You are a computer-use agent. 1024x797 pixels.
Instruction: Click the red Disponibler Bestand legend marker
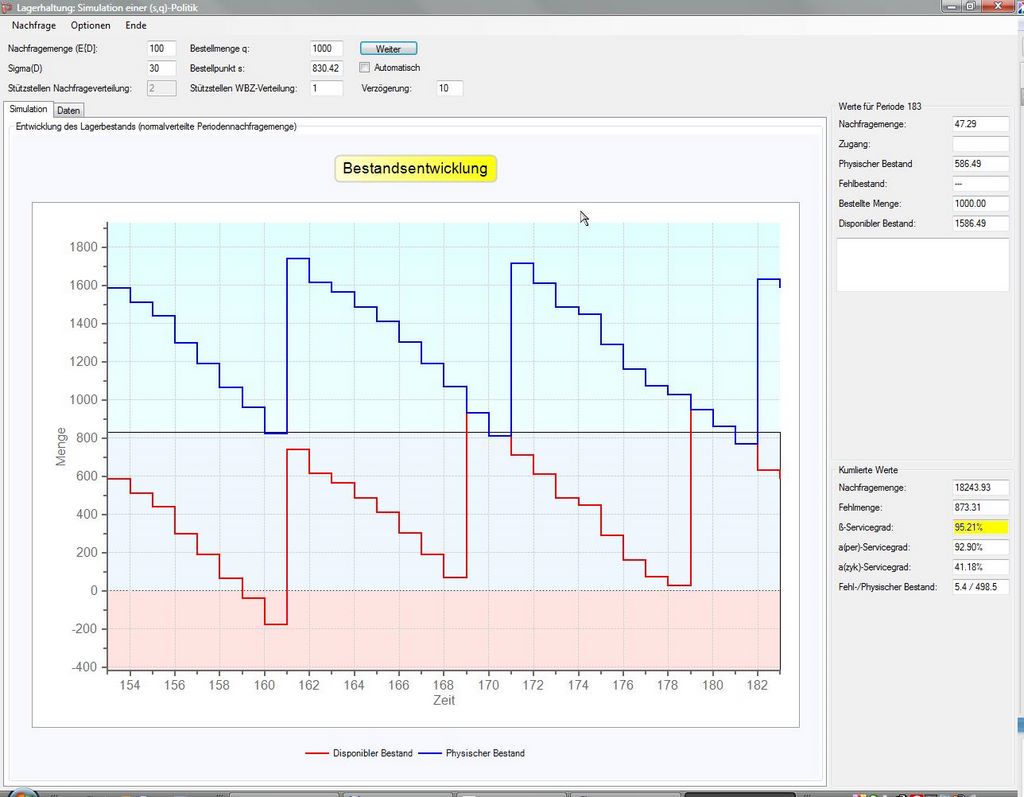click(x=317, y=753)
